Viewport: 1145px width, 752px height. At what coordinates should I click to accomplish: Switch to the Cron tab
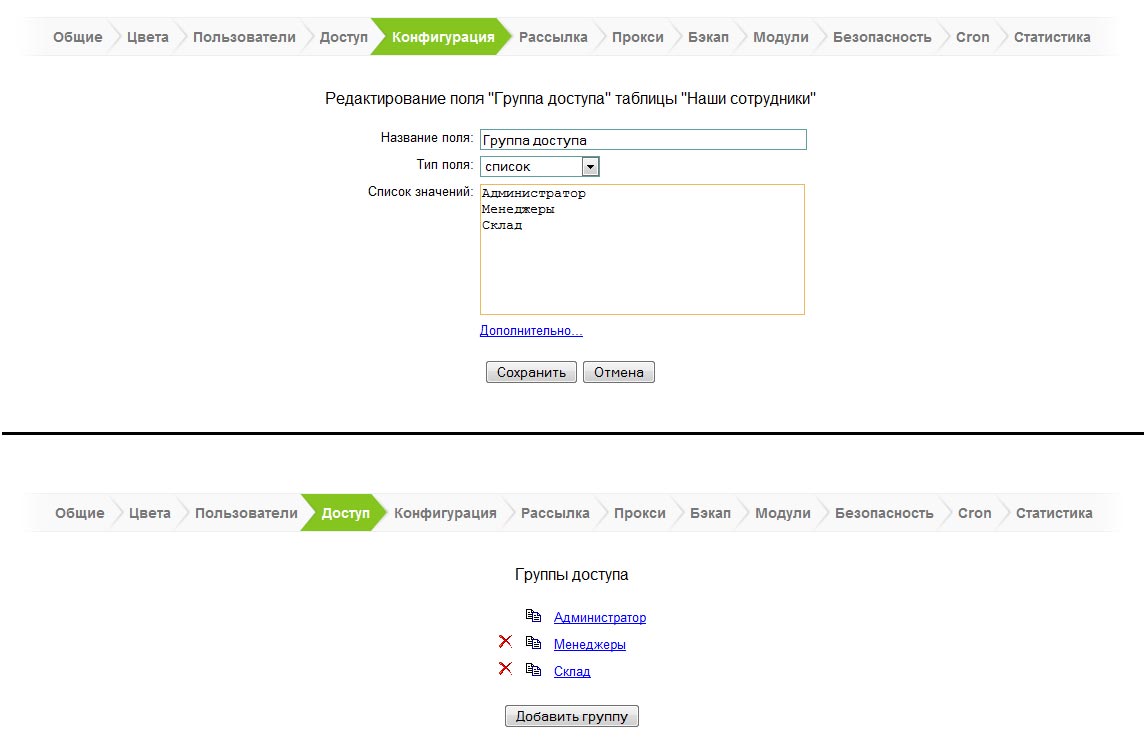coord(968,36)
